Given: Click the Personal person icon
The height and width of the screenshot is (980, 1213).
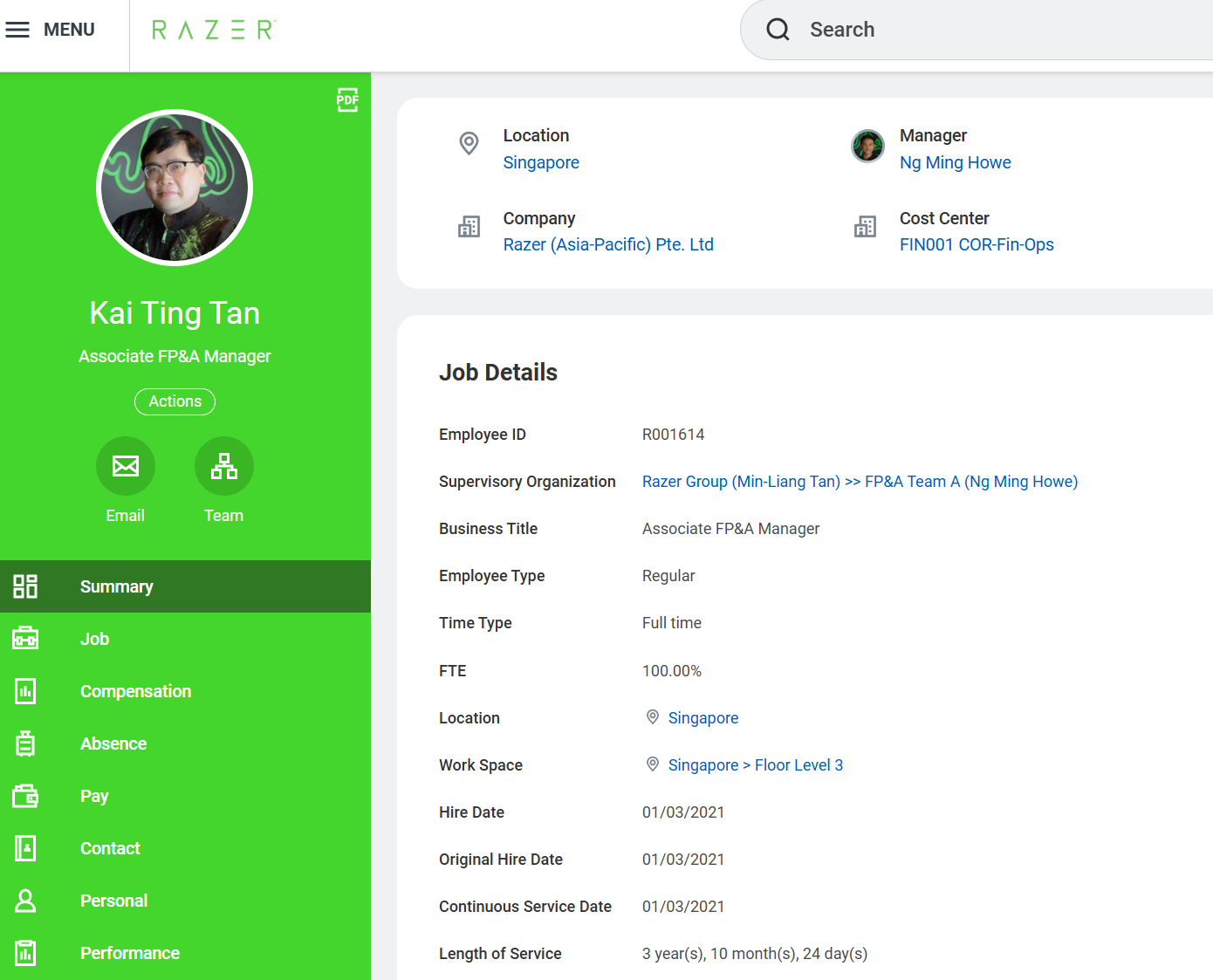Looking at the screenshot, I should pos(25,901).
